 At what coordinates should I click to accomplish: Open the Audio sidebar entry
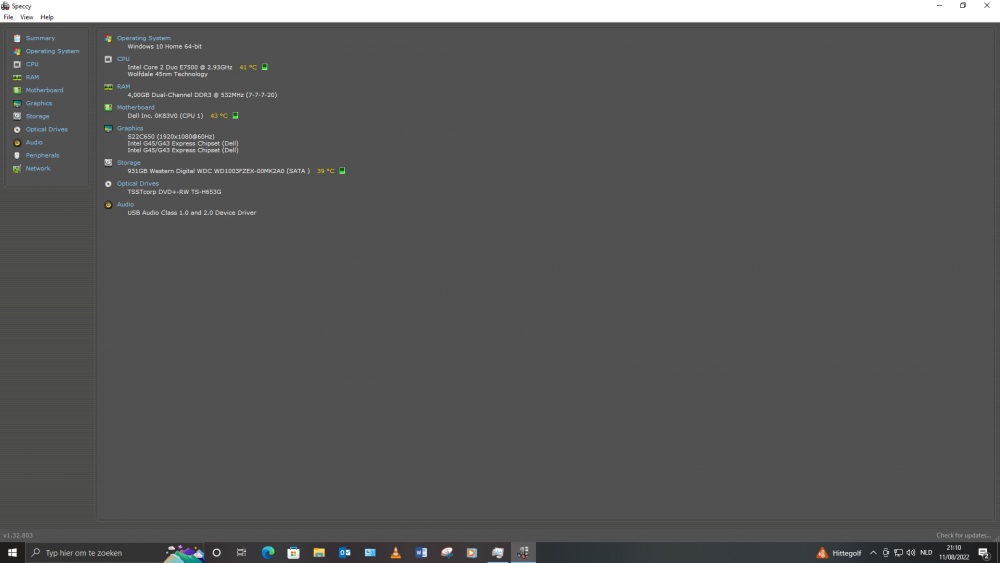coord(34,143)
